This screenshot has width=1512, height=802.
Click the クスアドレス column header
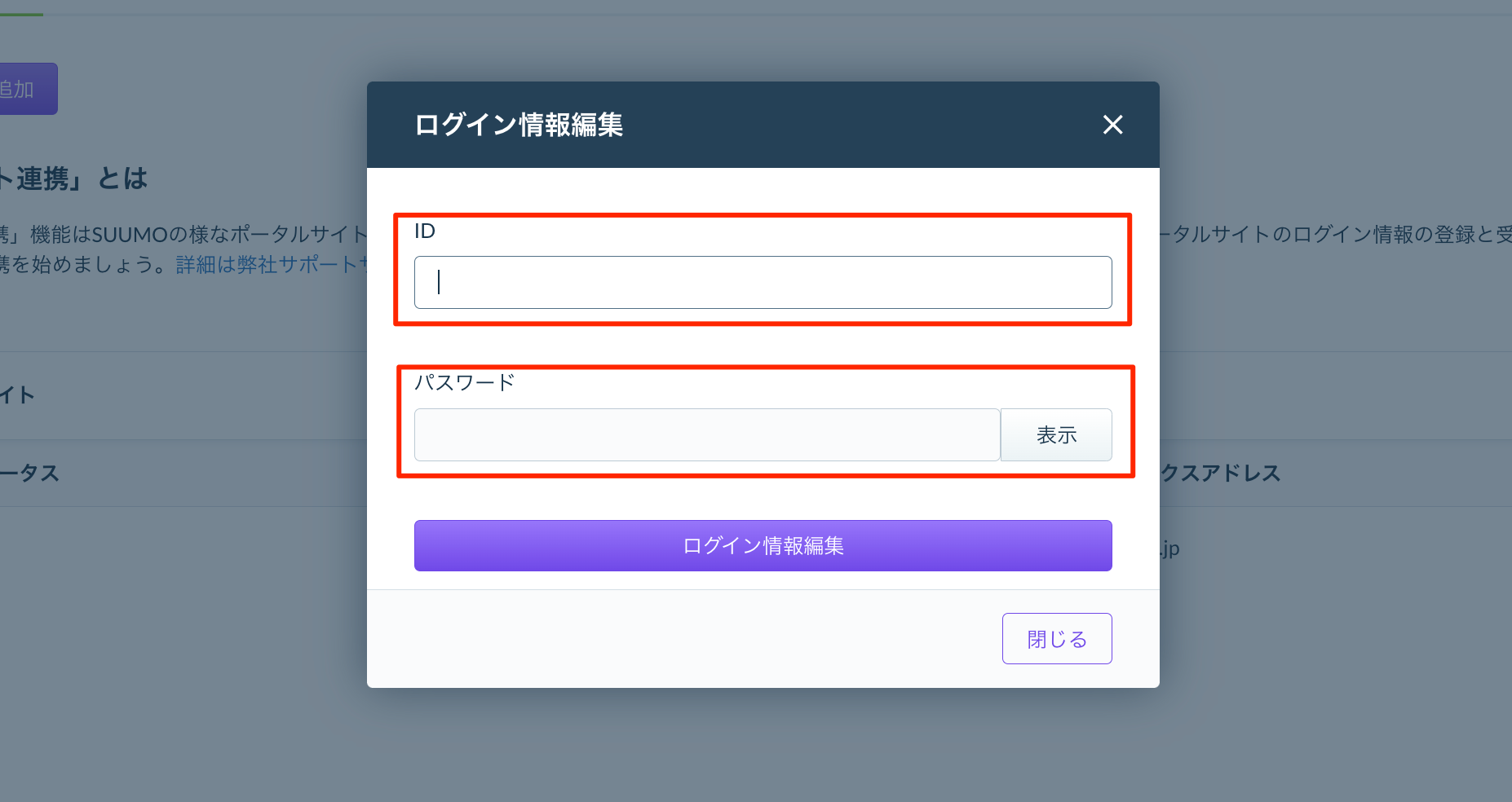coord(1220,473)
